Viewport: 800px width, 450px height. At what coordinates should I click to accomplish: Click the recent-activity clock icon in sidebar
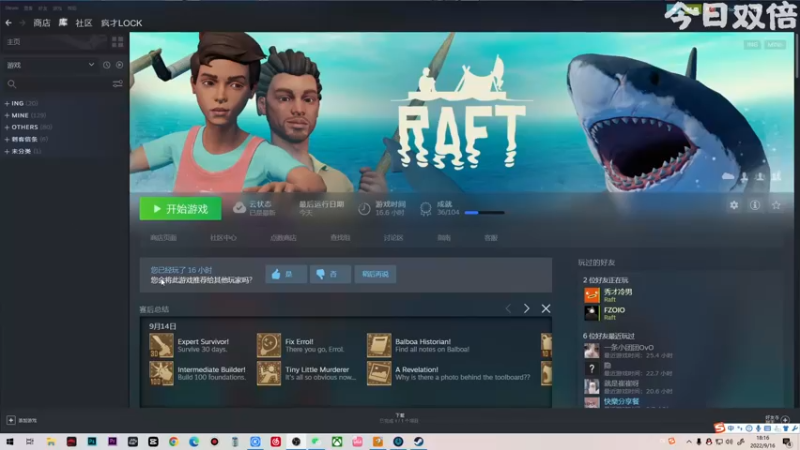point(106,65)
